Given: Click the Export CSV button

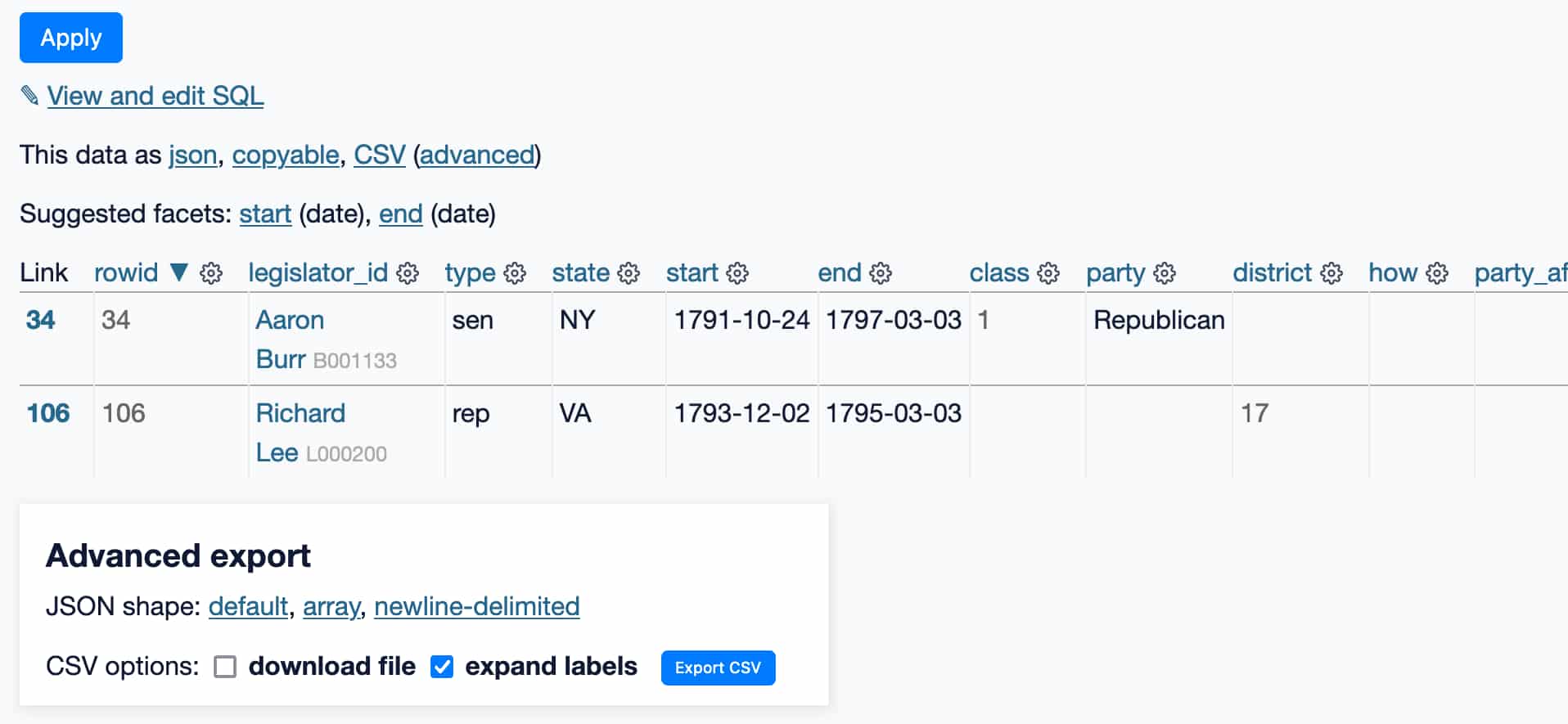Looking at the screenshot, I should 717,668.
